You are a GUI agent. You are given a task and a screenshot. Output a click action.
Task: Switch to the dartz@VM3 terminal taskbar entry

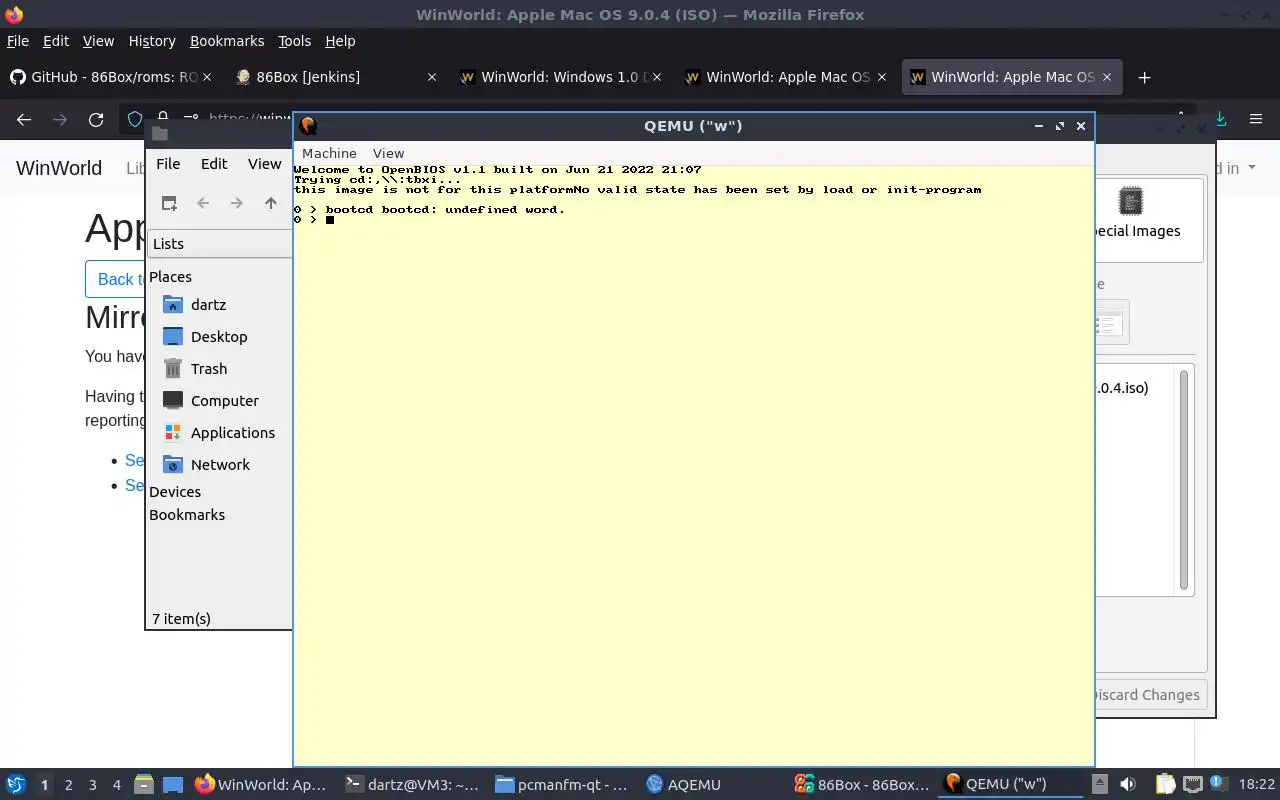coord(412,785)
